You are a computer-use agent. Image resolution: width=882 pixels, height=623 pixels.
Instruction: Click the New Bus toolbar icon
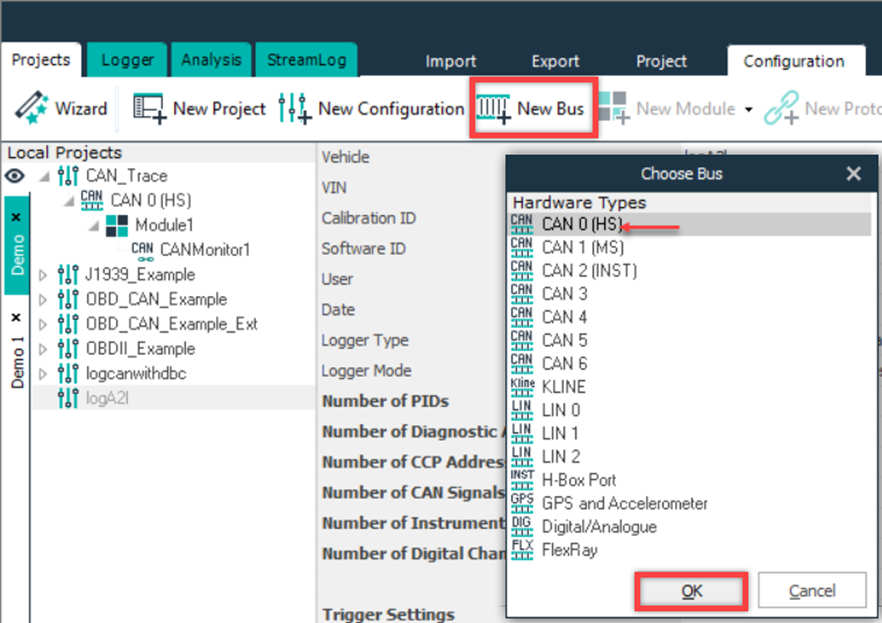pos(492,108)
